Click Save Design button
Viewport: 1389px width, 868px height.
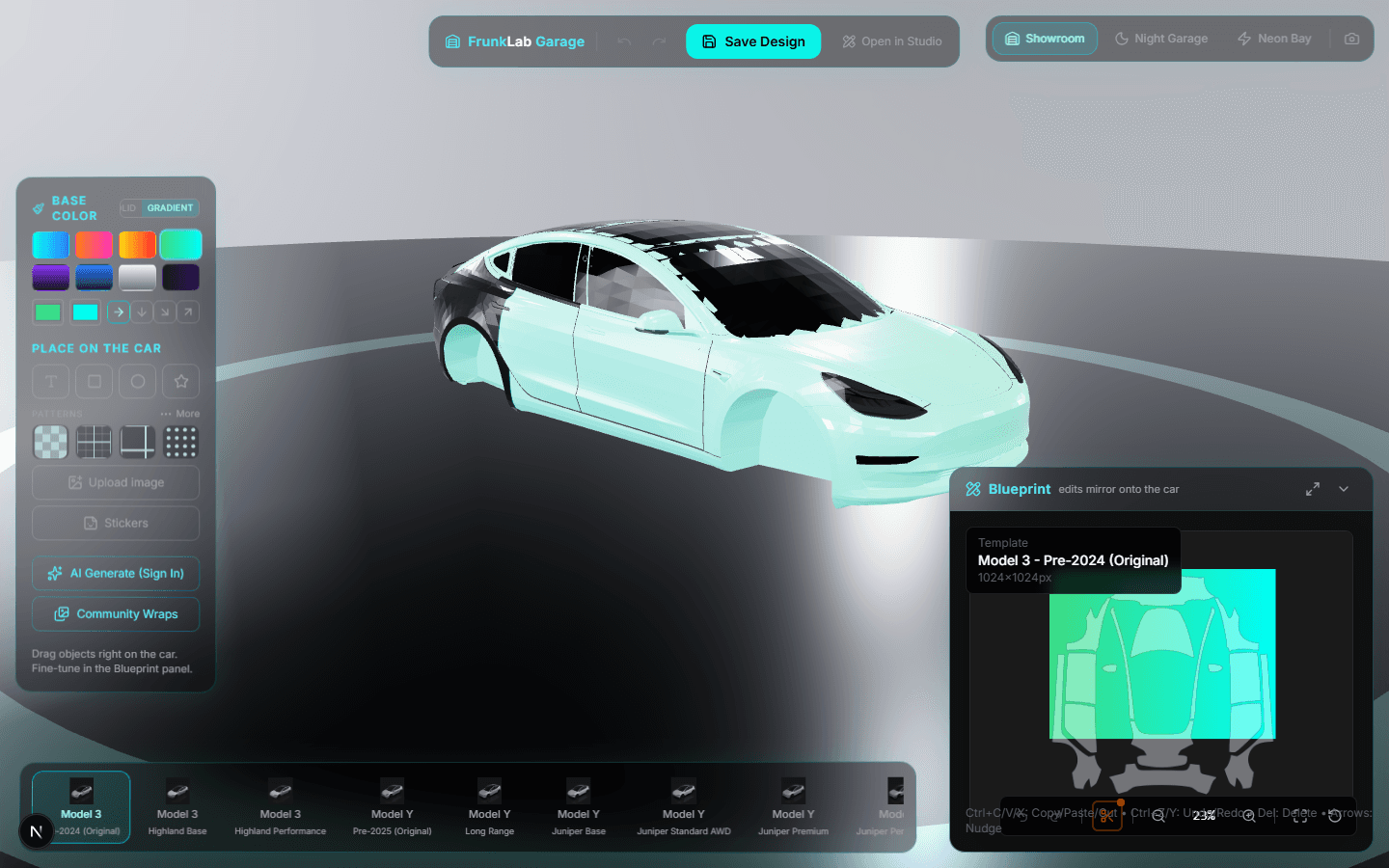click(x=753, y=41)
